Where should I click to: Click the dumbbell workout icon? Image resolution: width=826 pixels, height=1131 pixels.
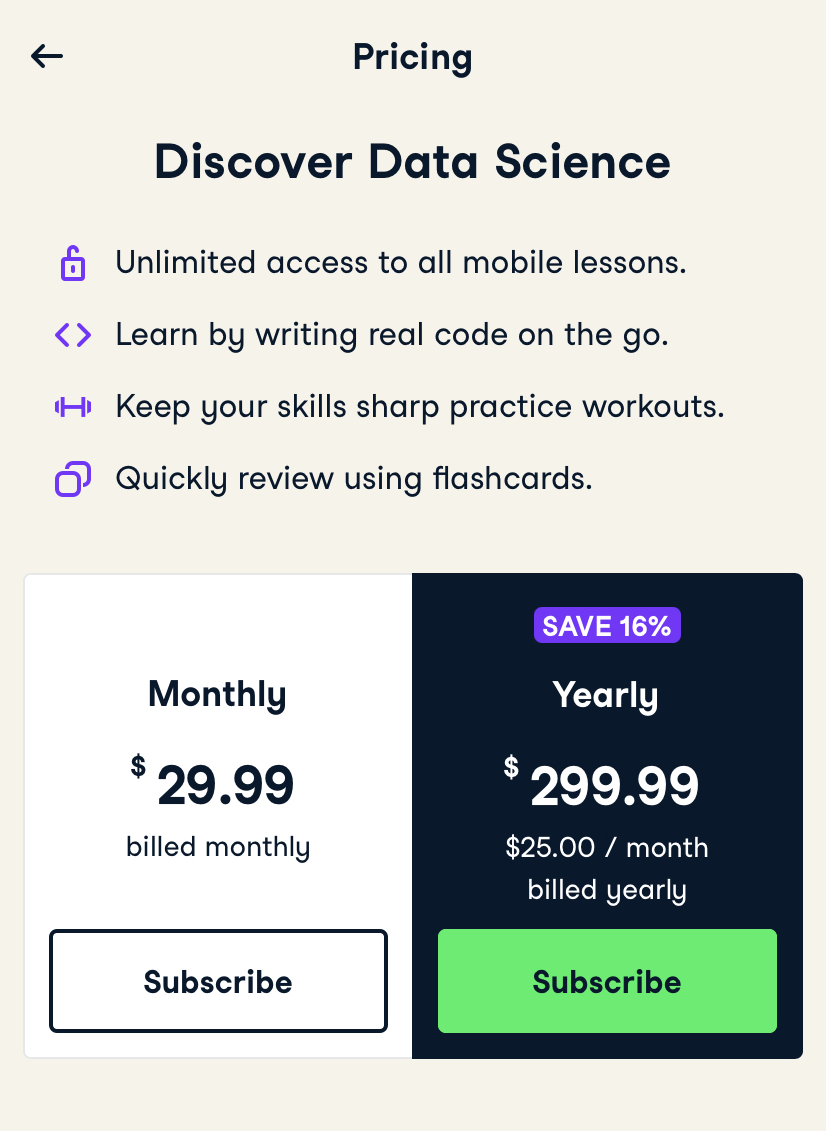[72, 407]
